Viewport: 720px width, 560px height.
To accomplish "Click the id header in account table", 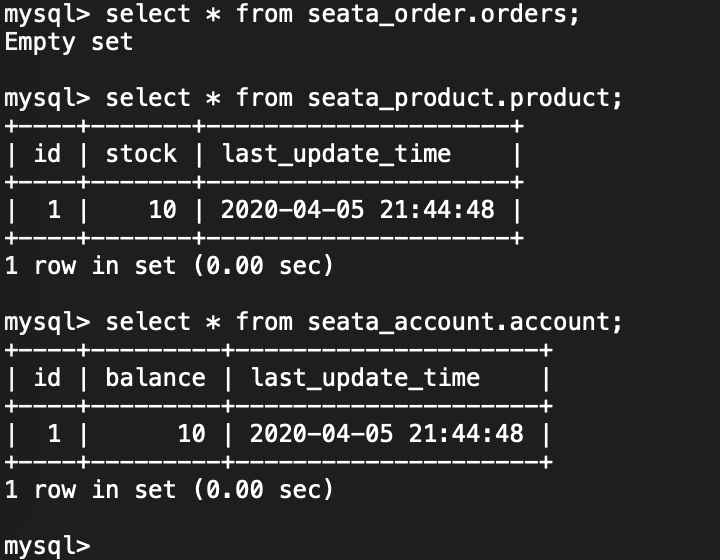I will coord(47,378).
